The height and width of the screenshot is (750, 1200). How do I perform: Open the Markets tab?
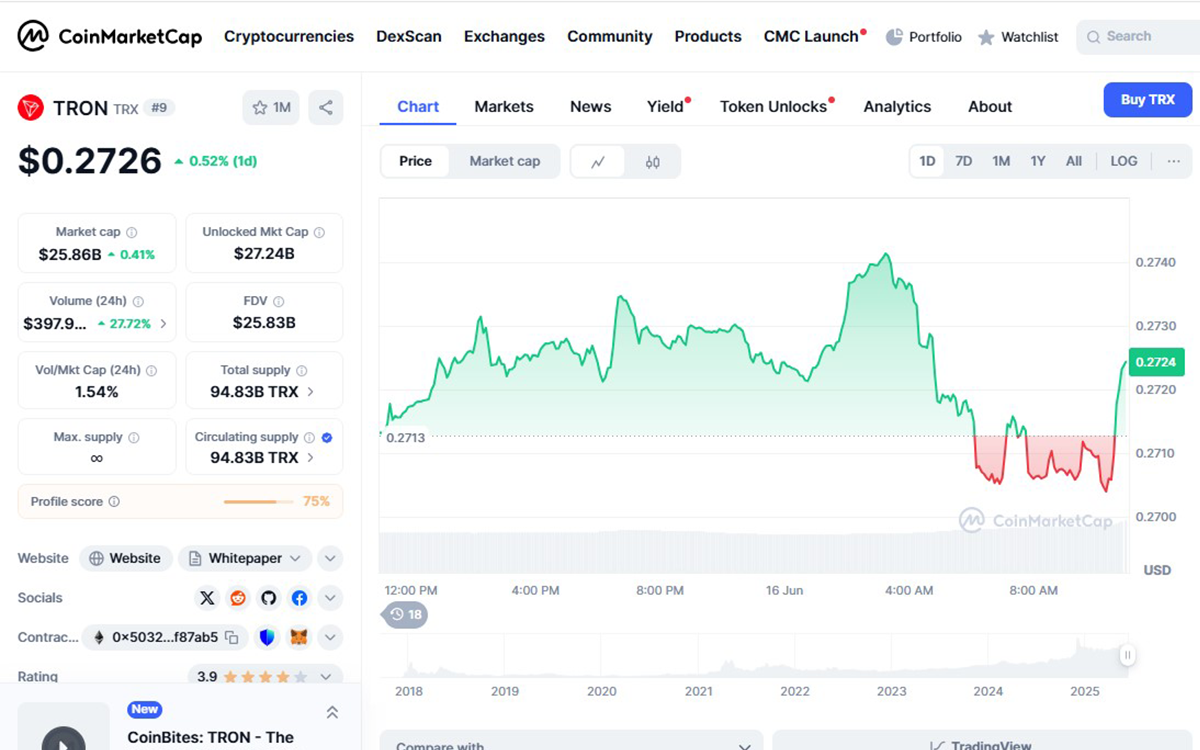tap(504, 106)
